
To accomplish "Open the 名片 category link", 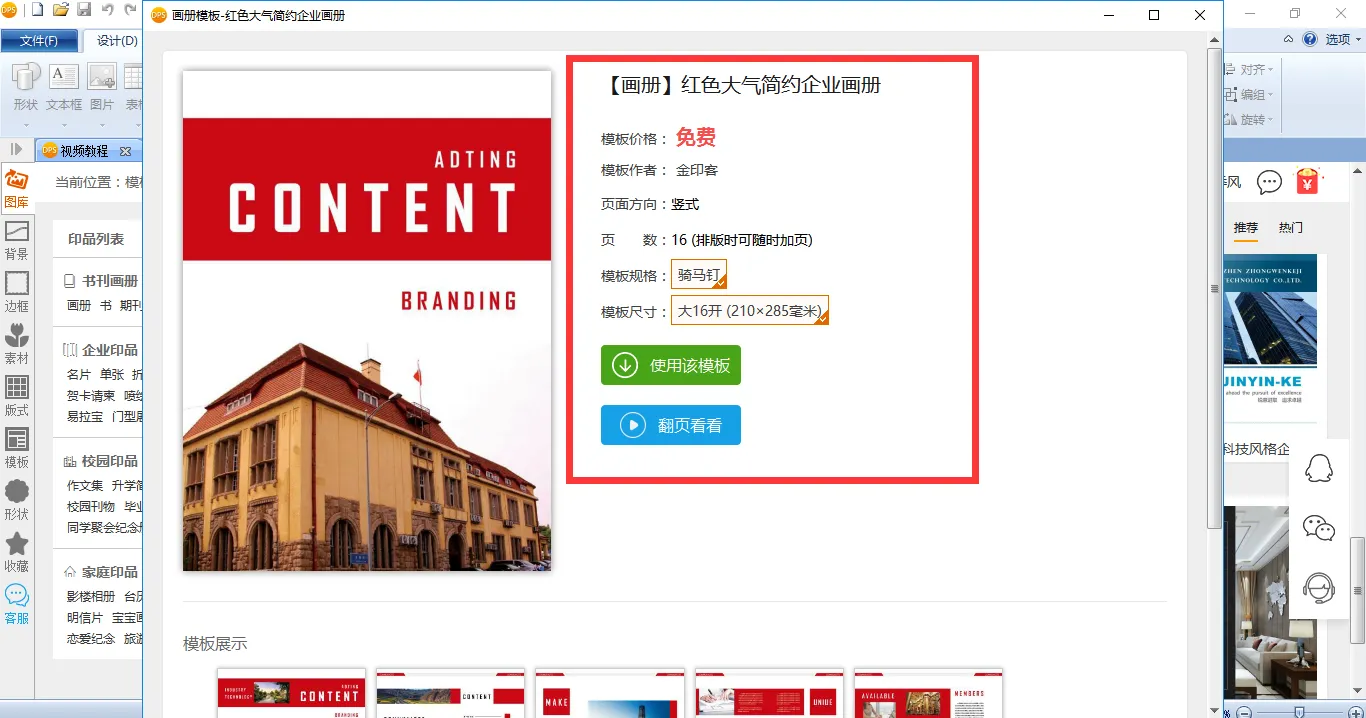I will (79, 374).
